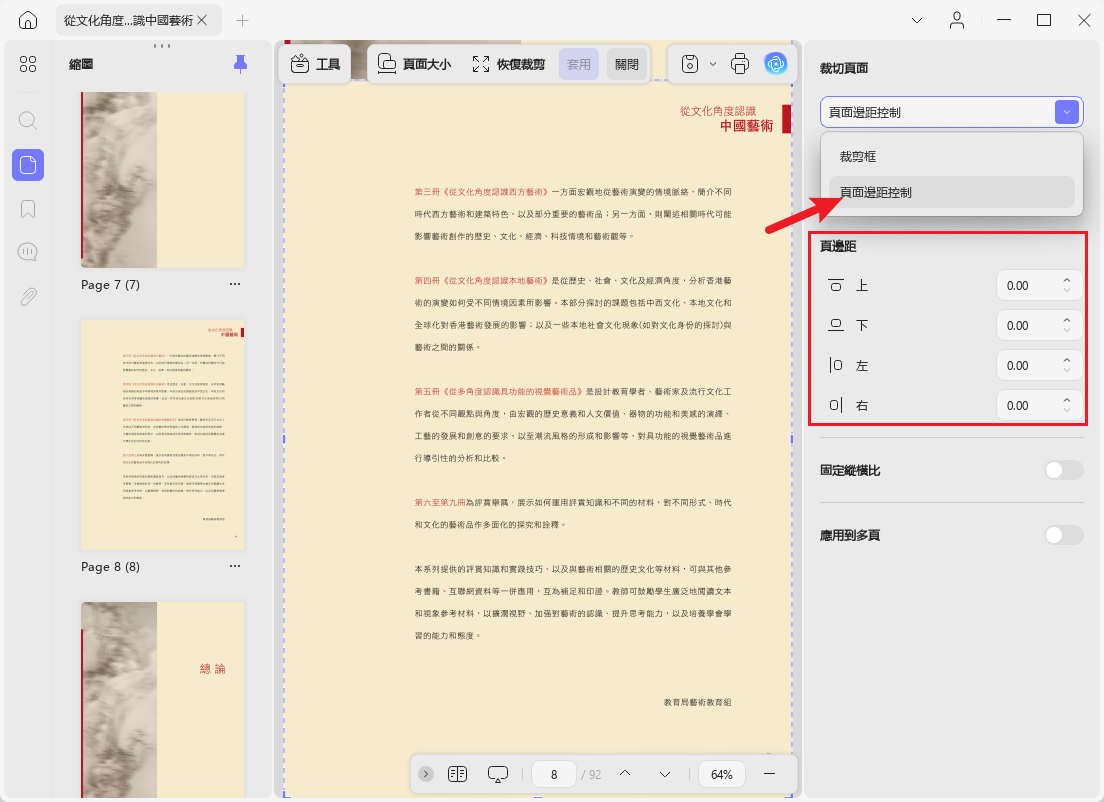Screen dimensions: 1104x802
Task: Open more options for Page 7
Action: point(235,284)
